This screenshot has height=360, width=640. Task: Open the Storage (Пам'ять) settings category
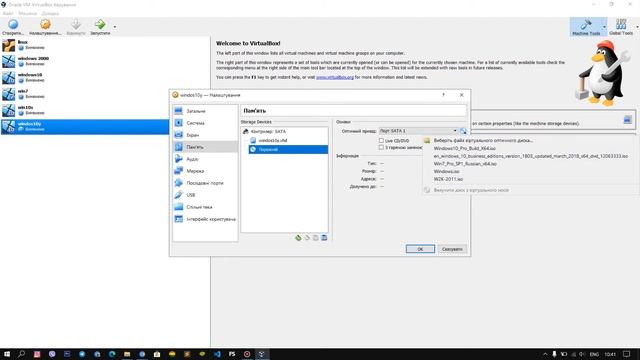[x=205, y=147]
